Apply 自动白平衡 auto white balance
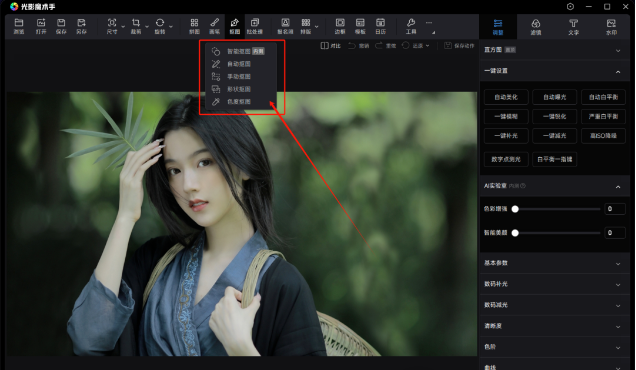Viewport: 636px width, 370px height. click(x=603, y=97)
